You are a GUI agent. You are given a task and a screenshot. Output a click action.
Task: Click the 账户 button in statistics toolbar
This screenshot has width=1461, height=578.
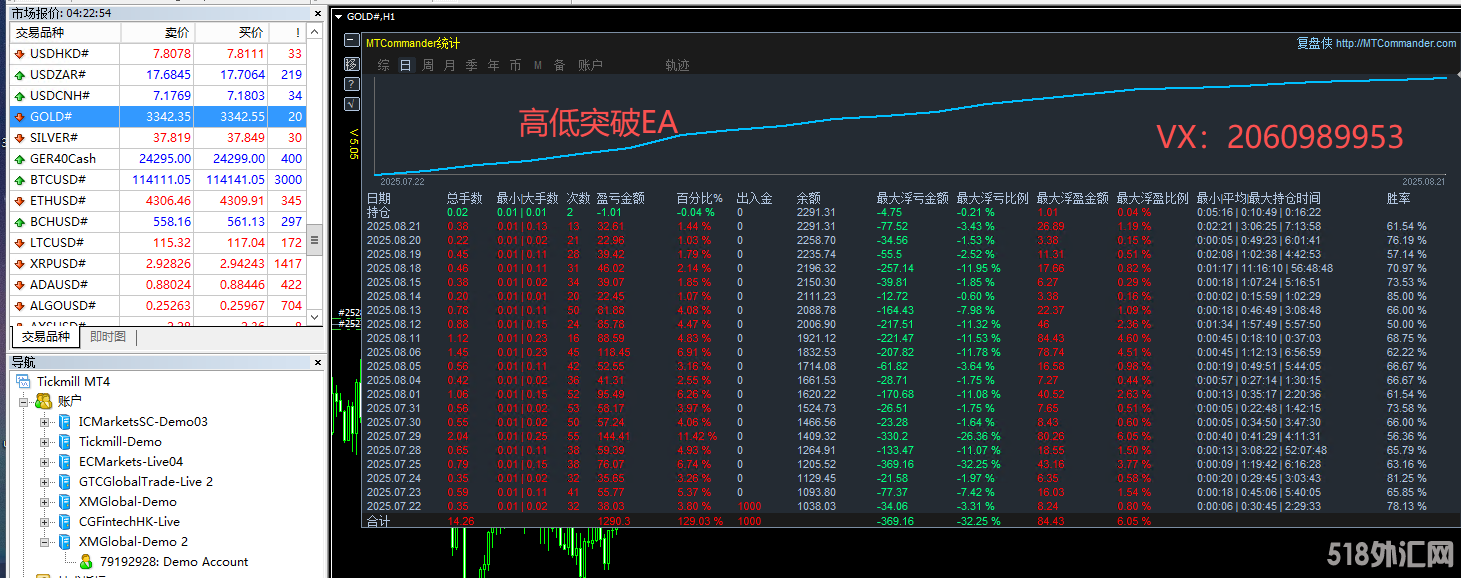(590, 65)
